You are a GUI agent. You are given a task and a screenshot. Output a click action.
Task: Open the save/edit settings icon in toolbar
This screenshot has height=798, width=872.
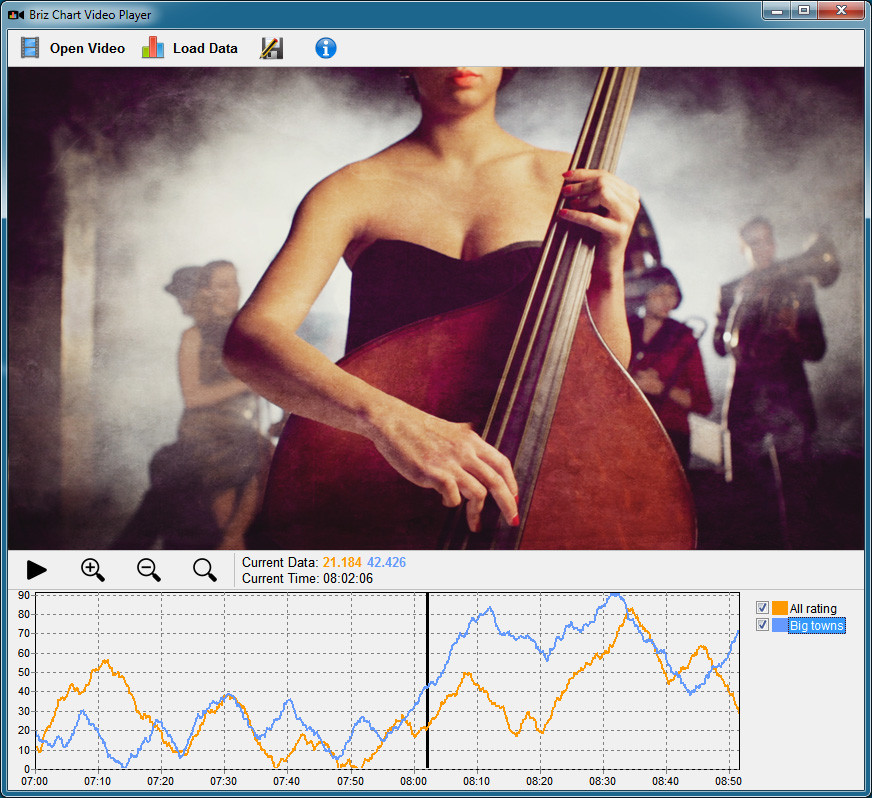click(x=271, y=48)
